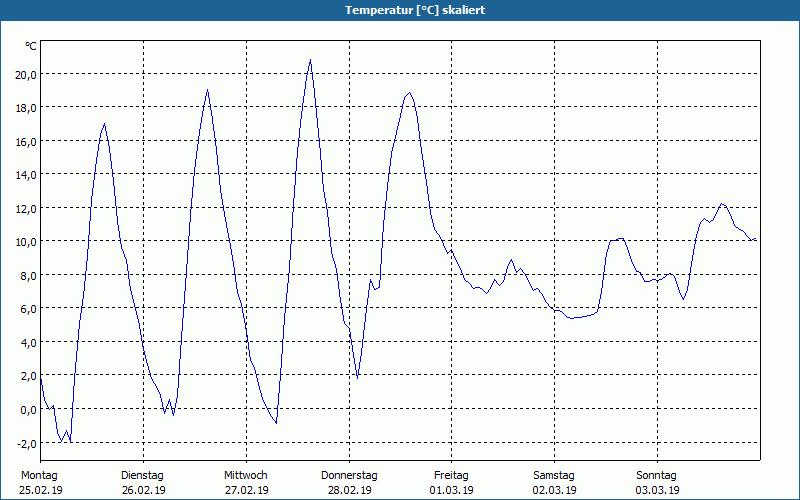Select the date 01.03.19

452,490
